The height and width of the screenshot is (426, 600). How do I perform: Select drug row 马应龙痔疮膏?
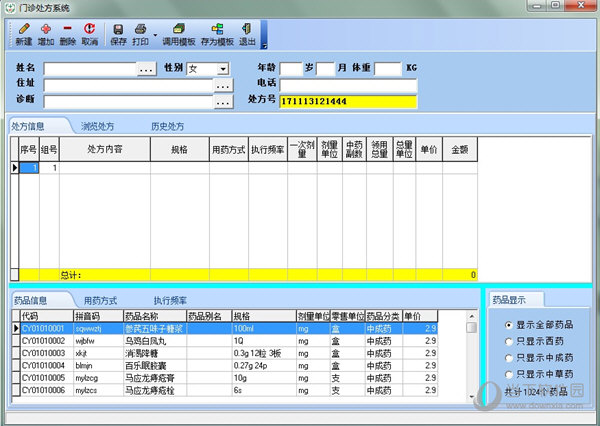pyautogui.click(x=228, y=378)
